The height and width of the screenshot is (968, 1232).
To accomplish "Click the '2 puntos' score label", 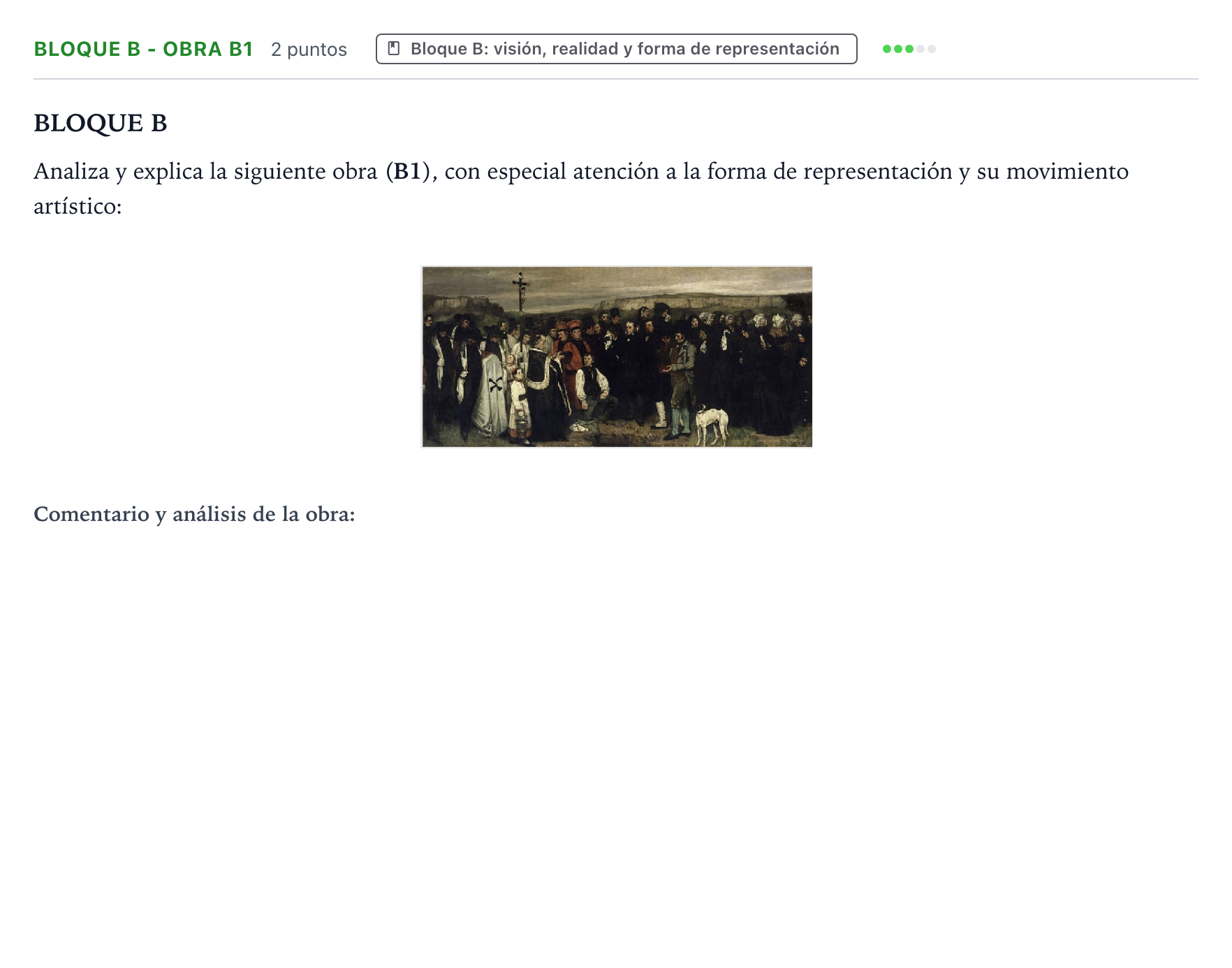I will [309, 50].
